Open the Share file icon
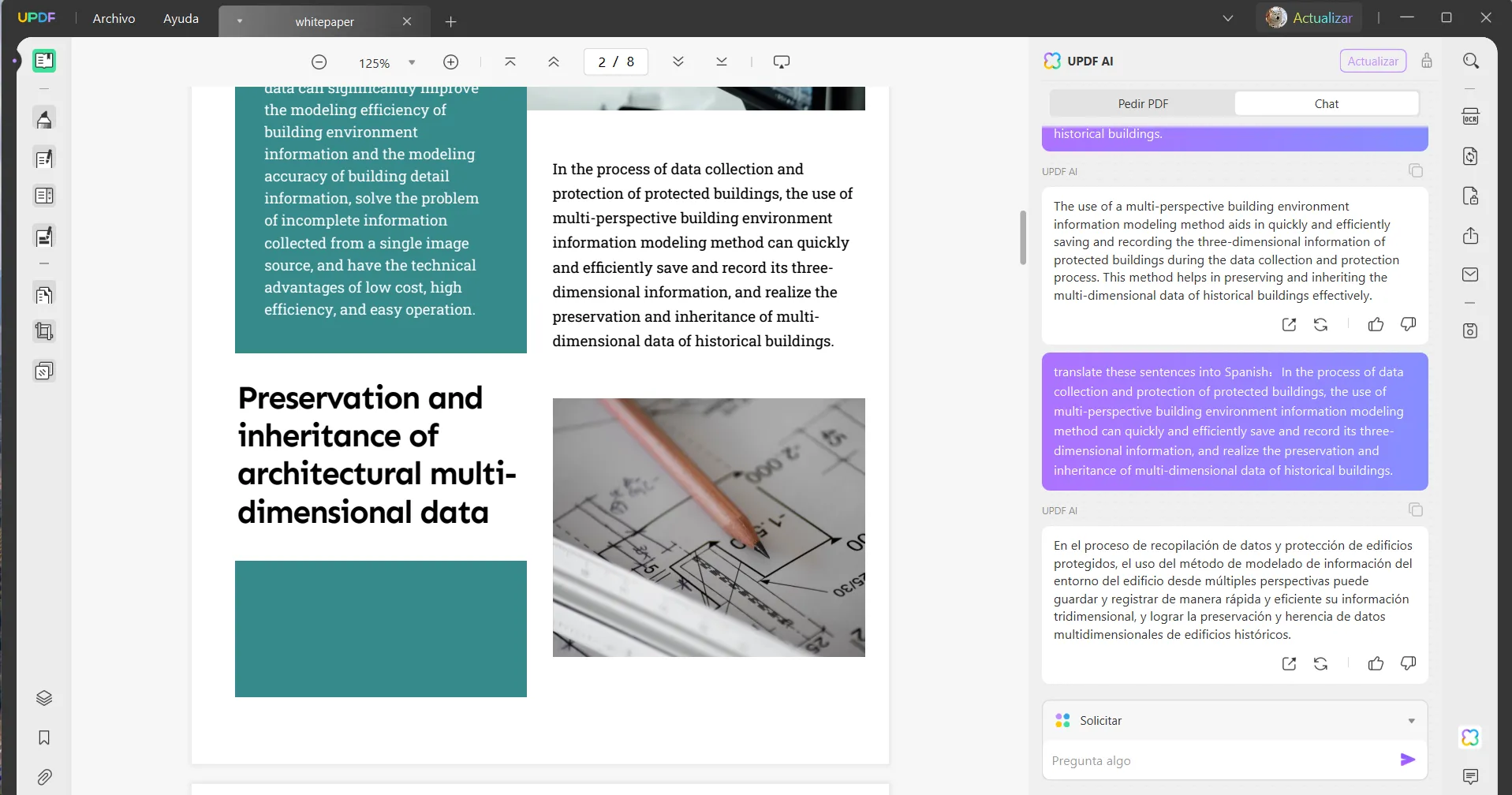 (1471, 236)
